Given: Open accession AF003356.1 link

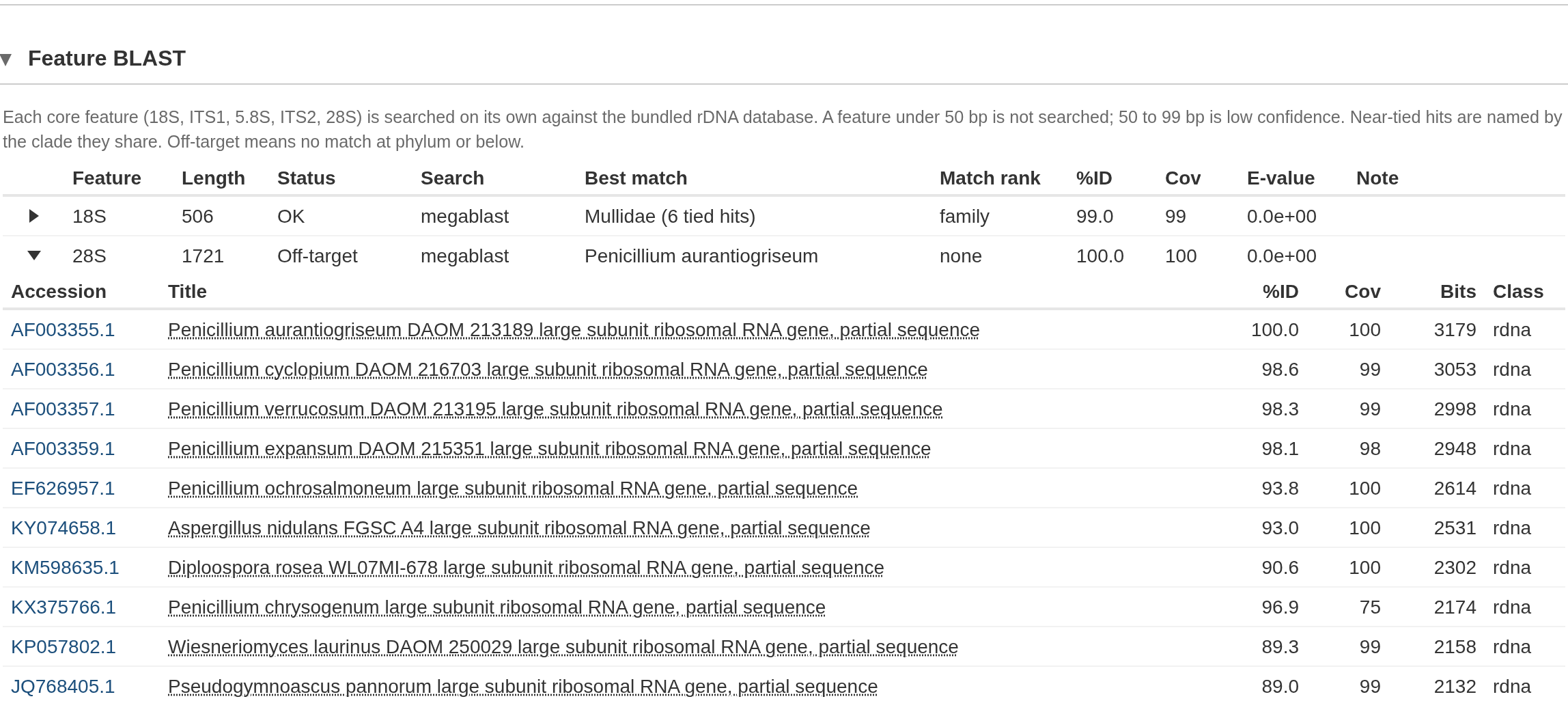Looking at the screenshot, I should pyautogui.click(x=63, y=370).
